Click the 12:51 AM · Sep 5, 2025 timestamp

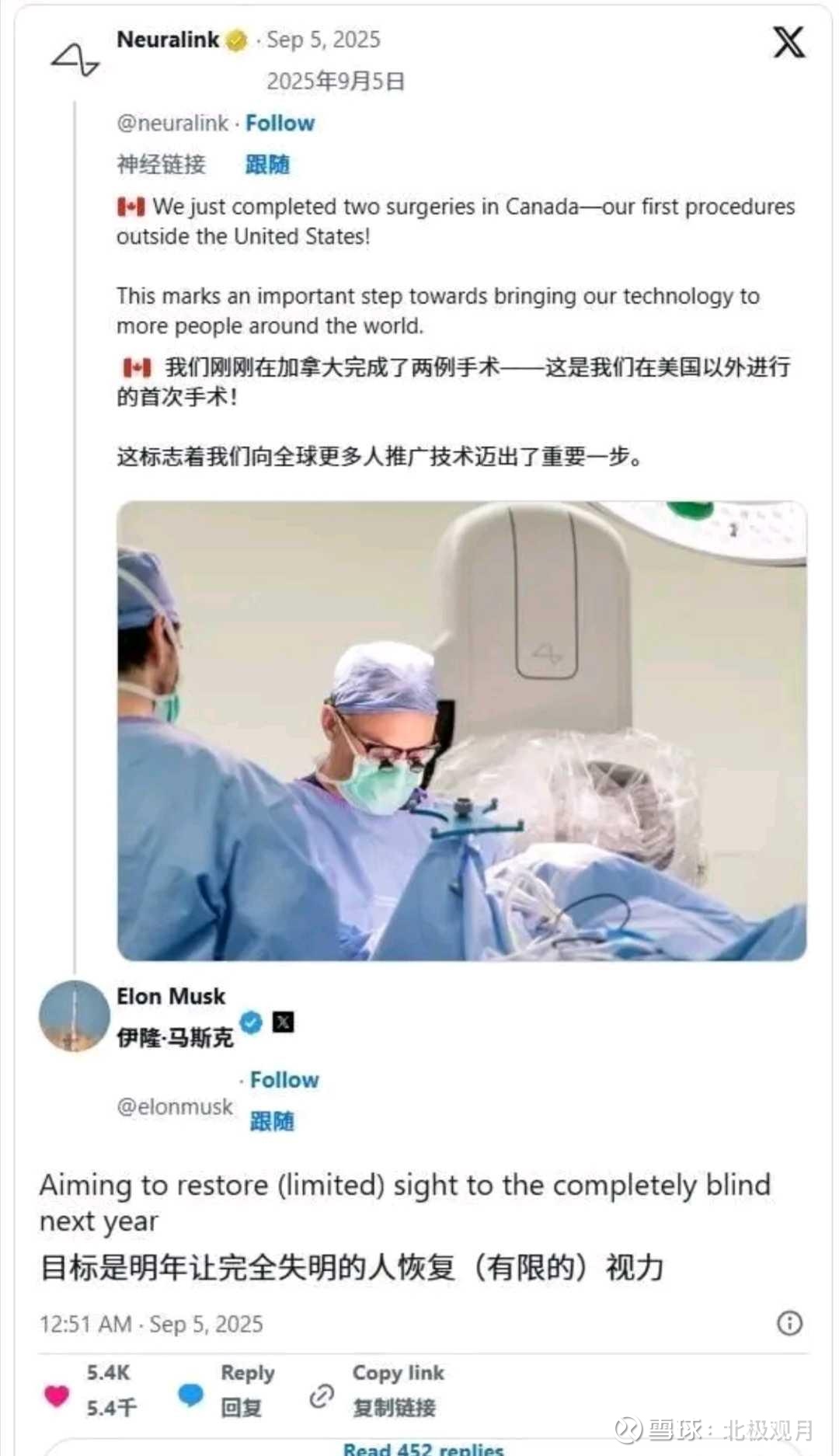[151, 1324]
